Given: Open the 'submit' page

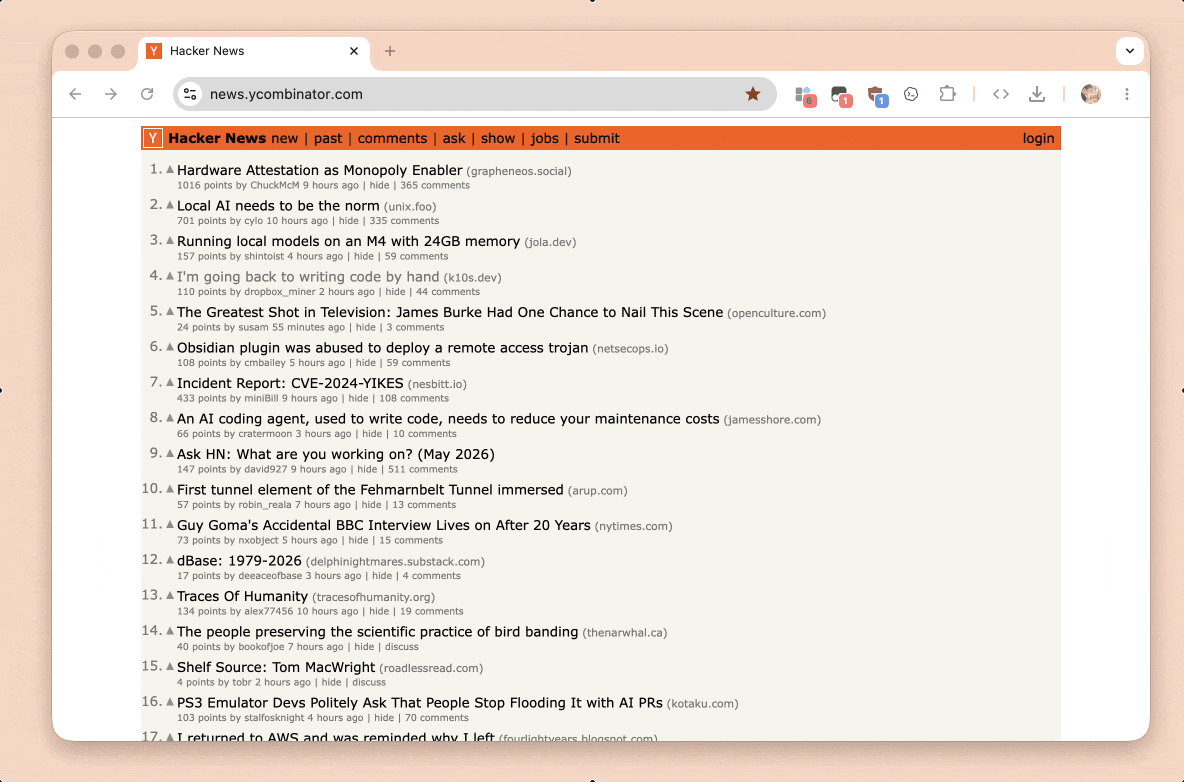Looking at the screenshot, I should [597, 138].
